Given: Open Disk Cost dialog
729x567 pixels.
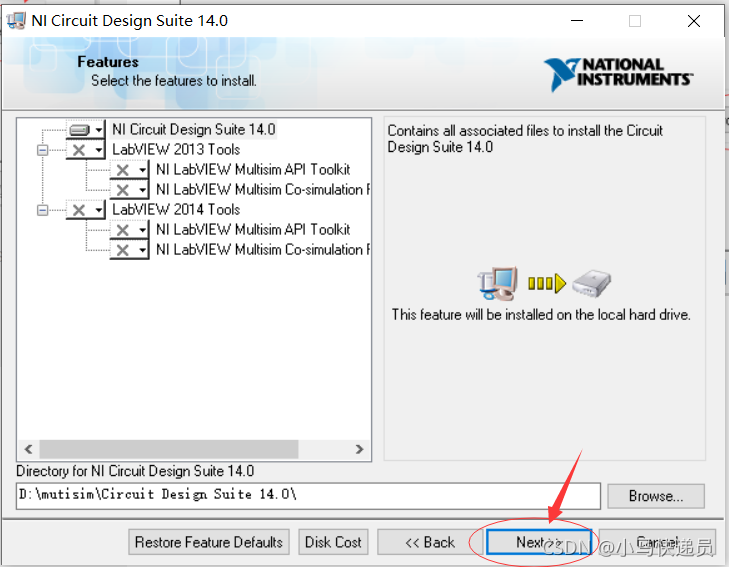Looking at the screenshot, I should click(x=333, y=542).
